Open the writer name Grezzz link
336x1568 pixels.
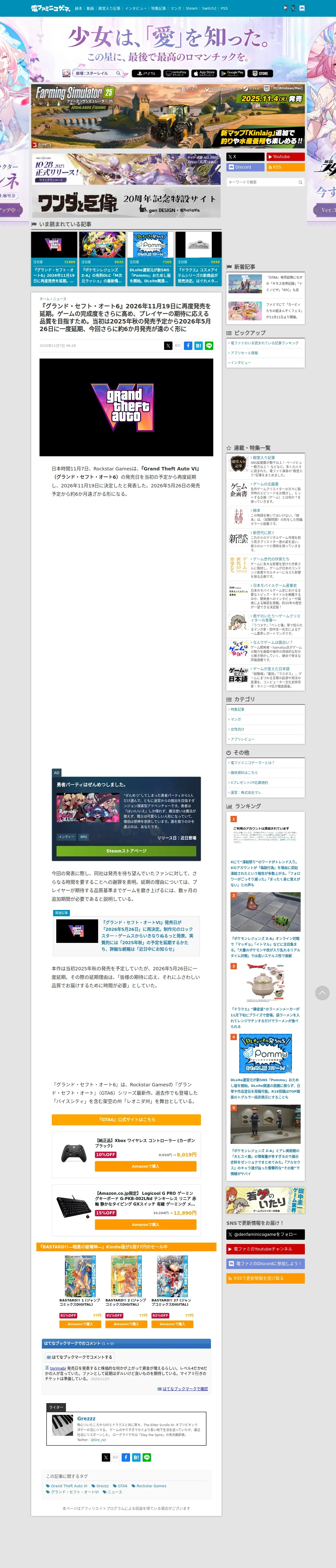pyautogui.click(x=86, y=1418)
